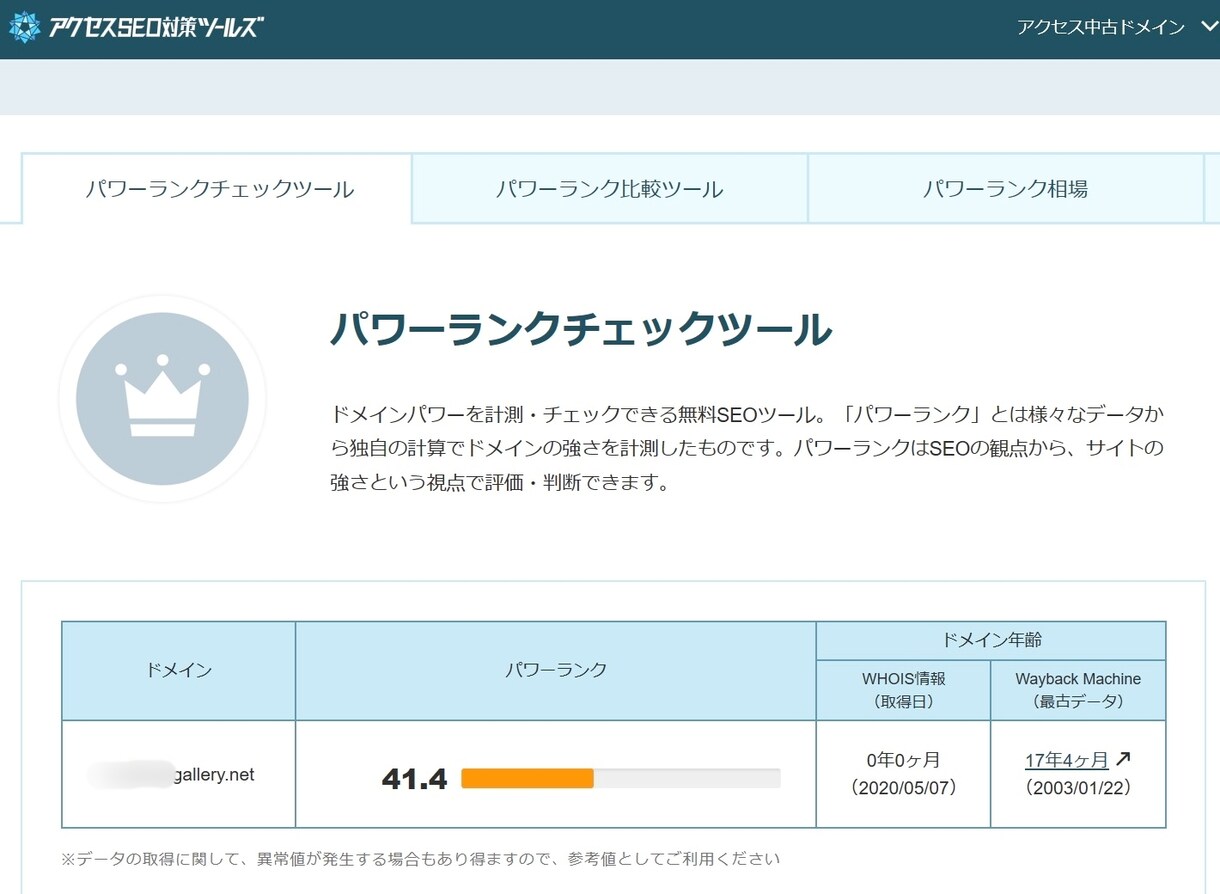Click the crown icon in the circle
This screenshot has width=1220, height=894.
pos(162,398)
